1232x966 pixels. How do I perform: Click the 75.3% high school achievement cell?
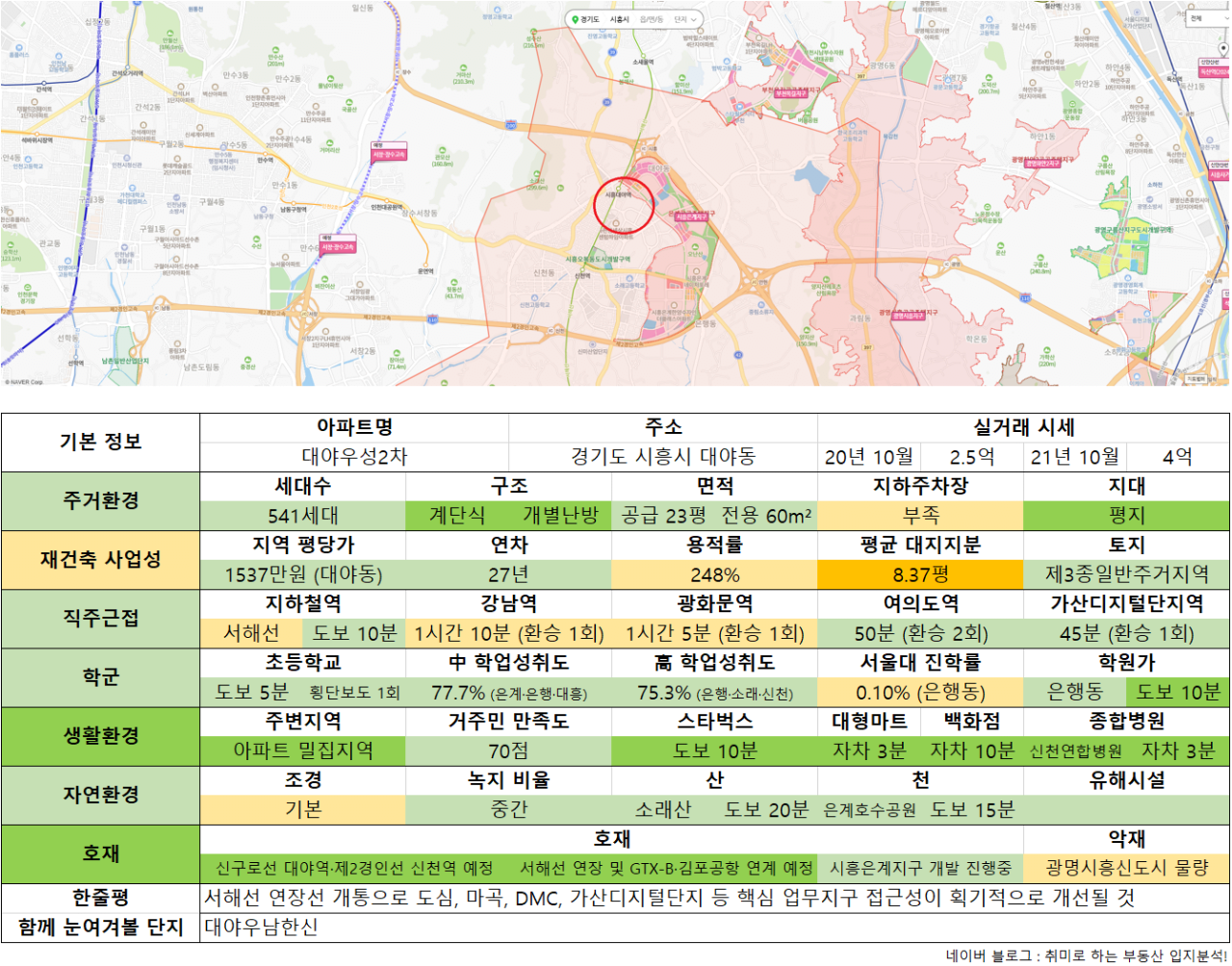pos(714,693)
